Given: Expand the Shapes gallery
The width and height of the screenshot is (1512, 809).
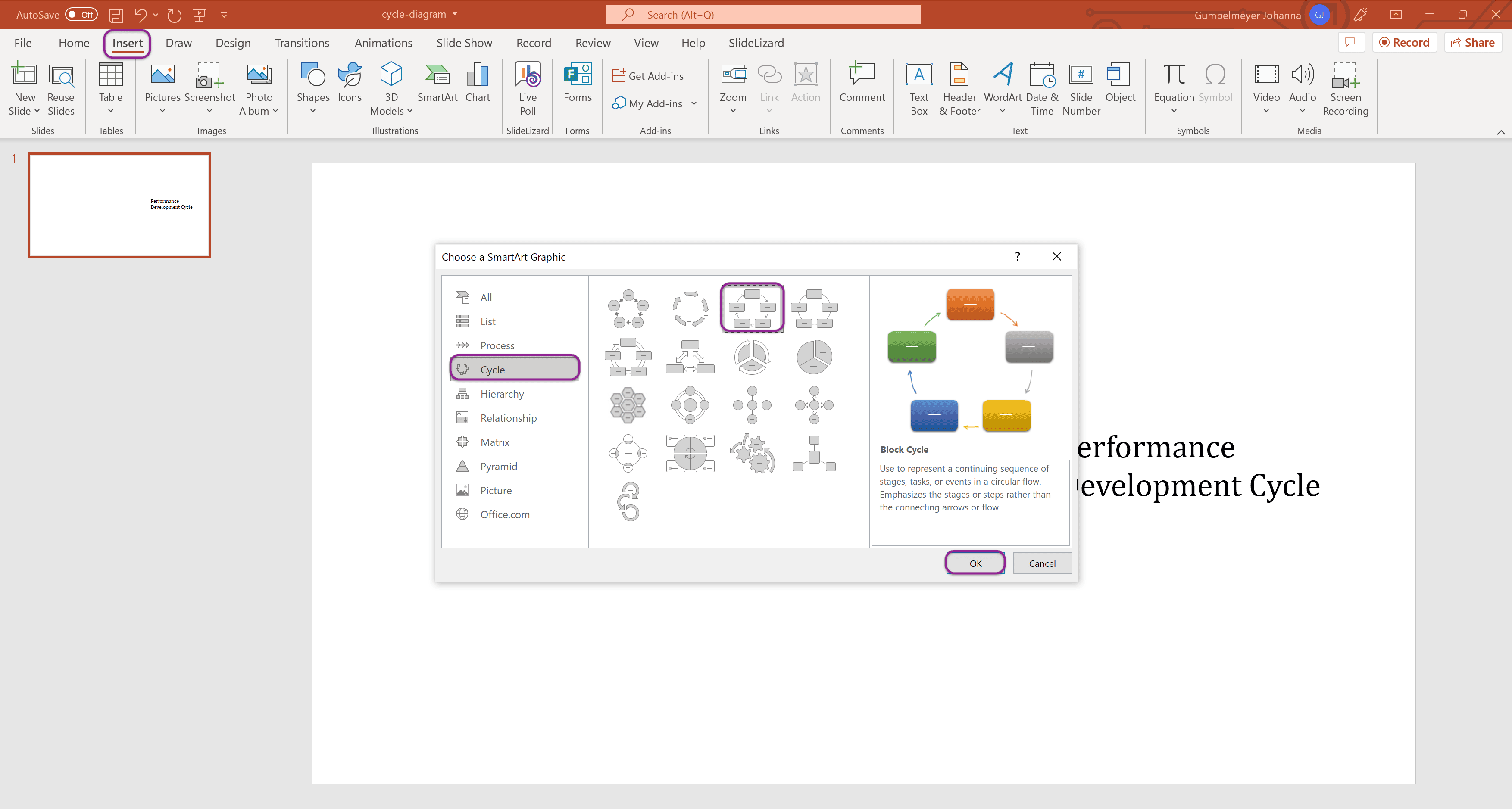Looking at the screenshot, I should pyautogui.click(x=313, y=110).
